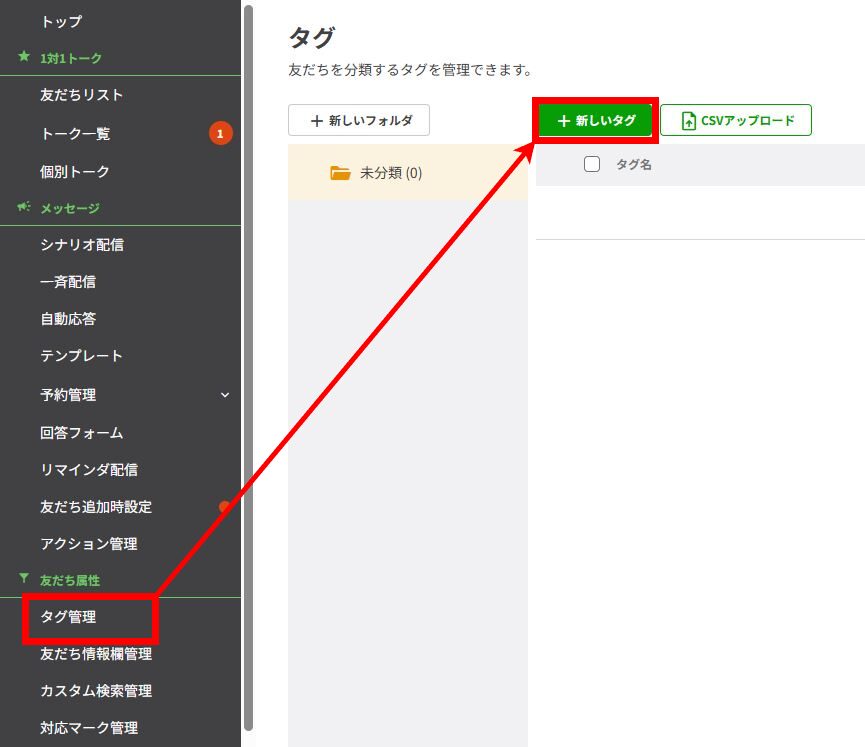Click the plus icon on 新しいタグ

(563, 121)
